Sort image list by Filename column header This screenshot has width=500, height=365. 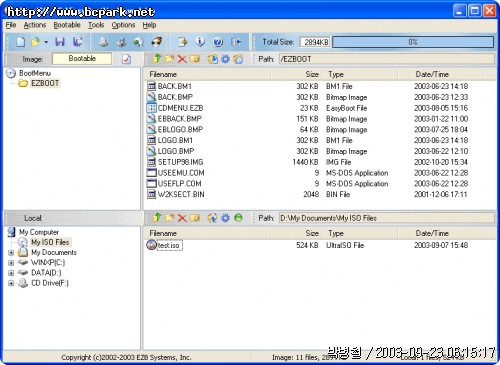tap(207, 74)
